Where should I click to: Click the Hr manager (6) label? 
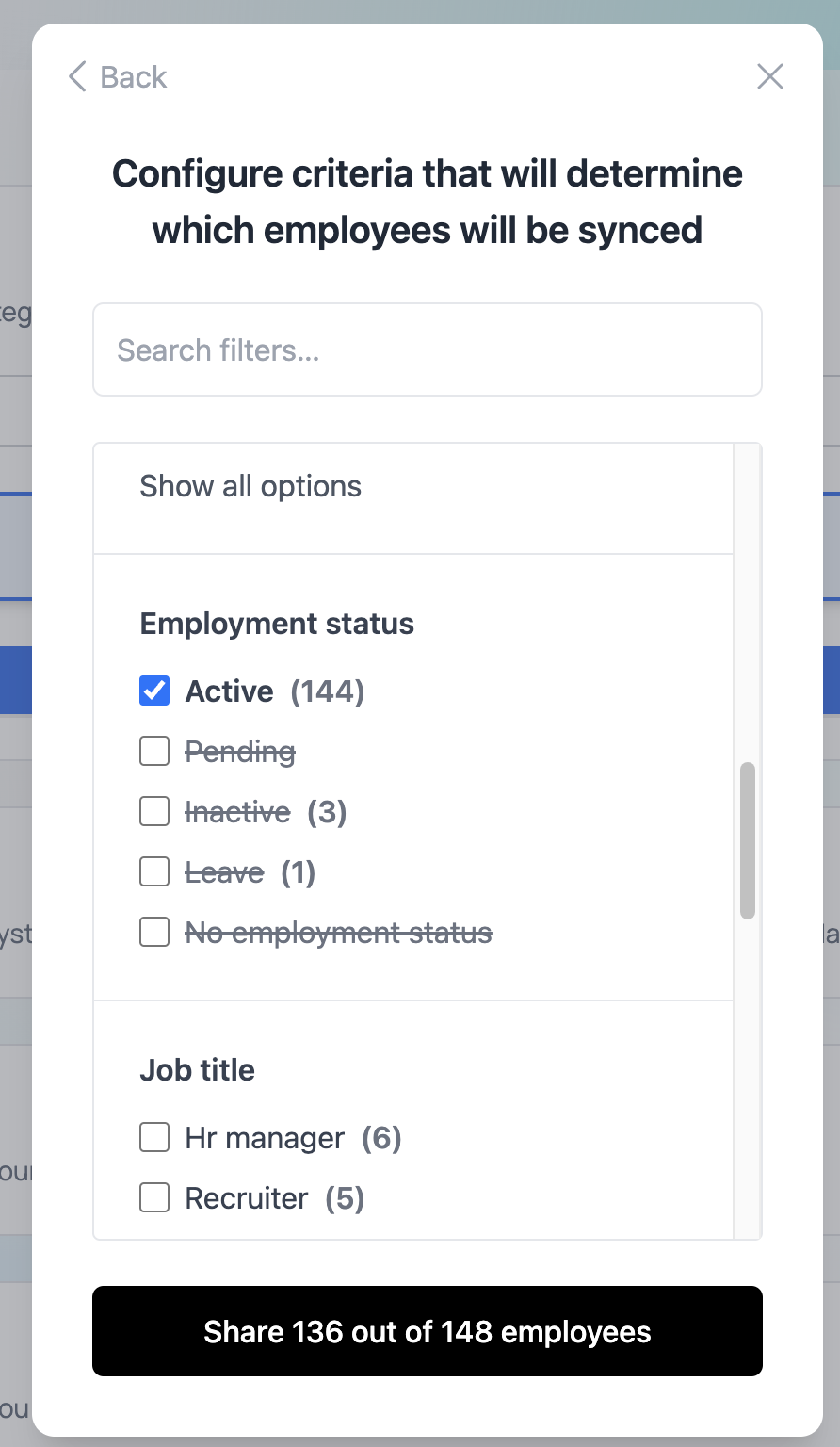[293, 1138]
